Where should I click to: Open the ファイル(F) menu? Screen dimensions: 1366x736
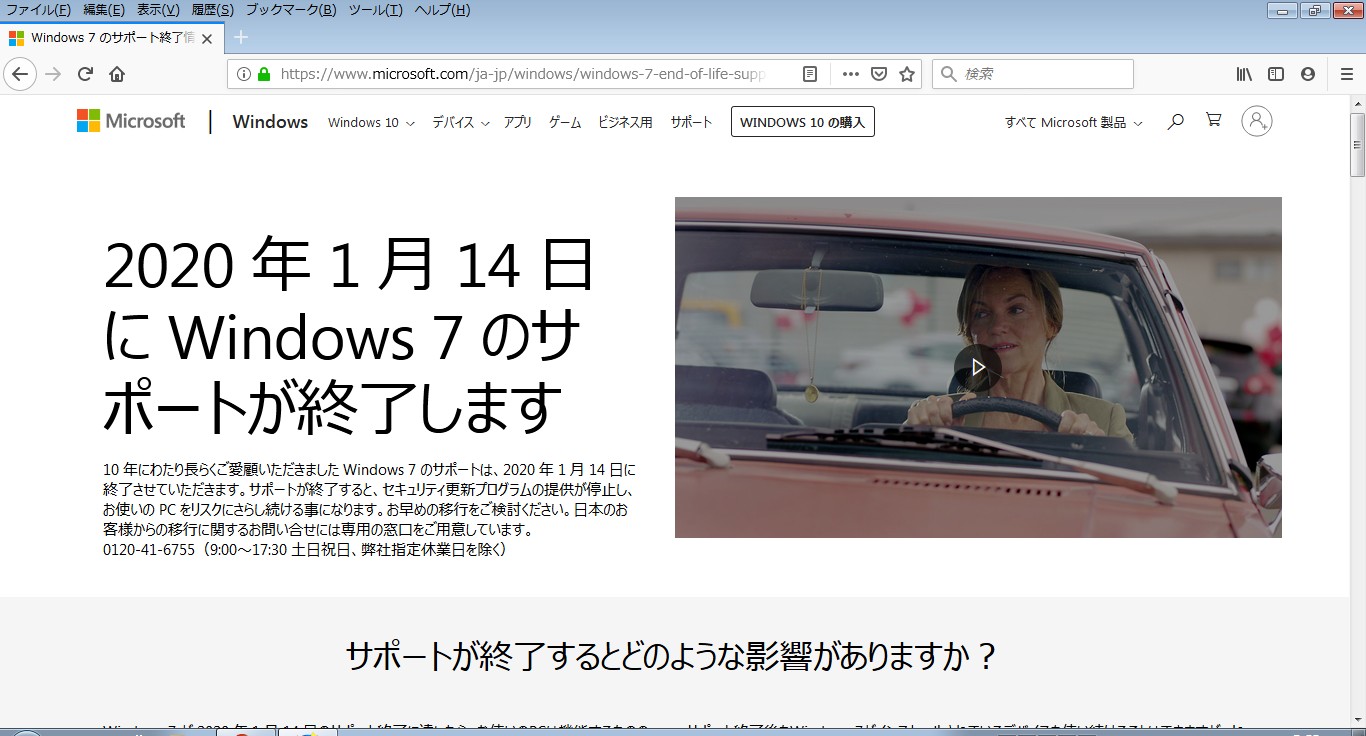39,10
